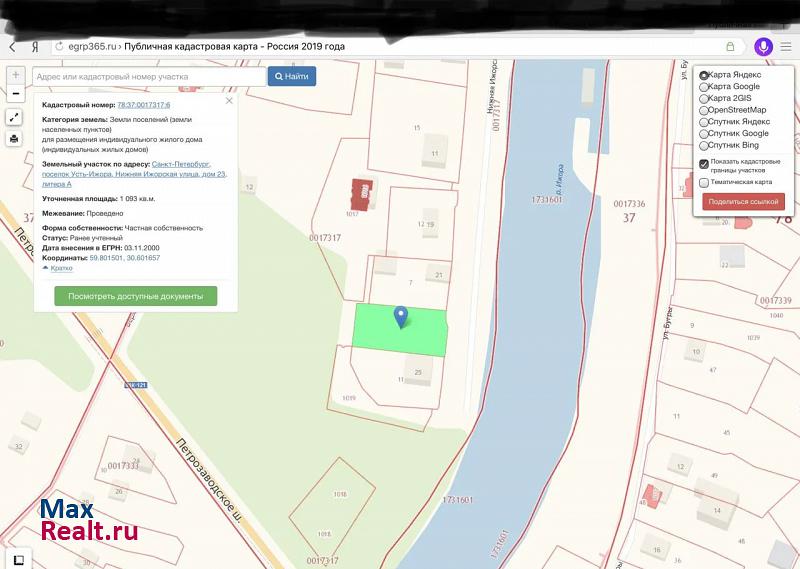Select the Карта Google radio option

704,87
